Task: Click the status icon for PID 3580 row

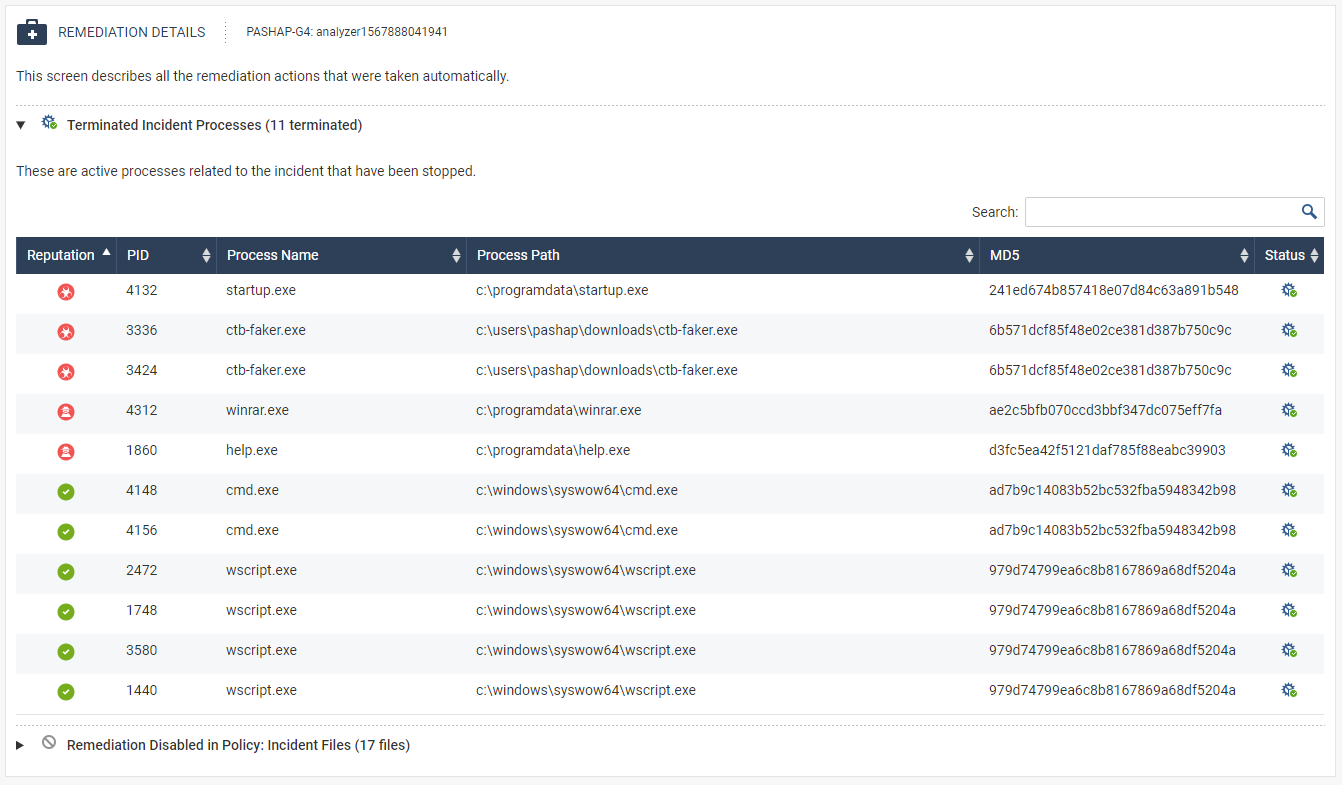Action: point(1289,651)
